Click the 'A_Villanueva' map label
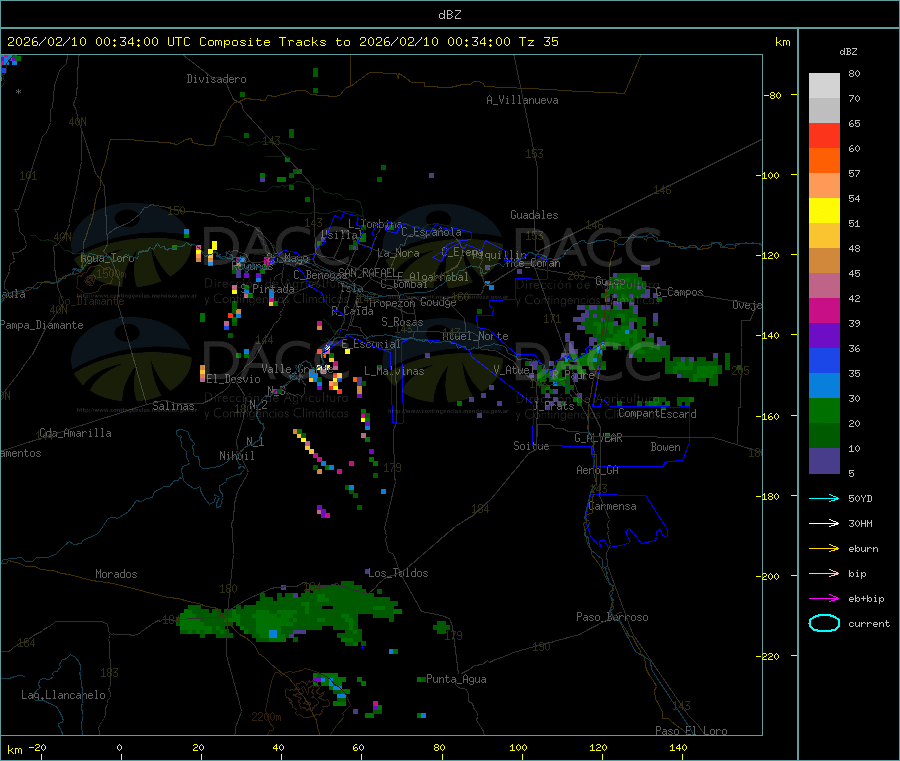900x761 pixels. (x=522, y=100)
